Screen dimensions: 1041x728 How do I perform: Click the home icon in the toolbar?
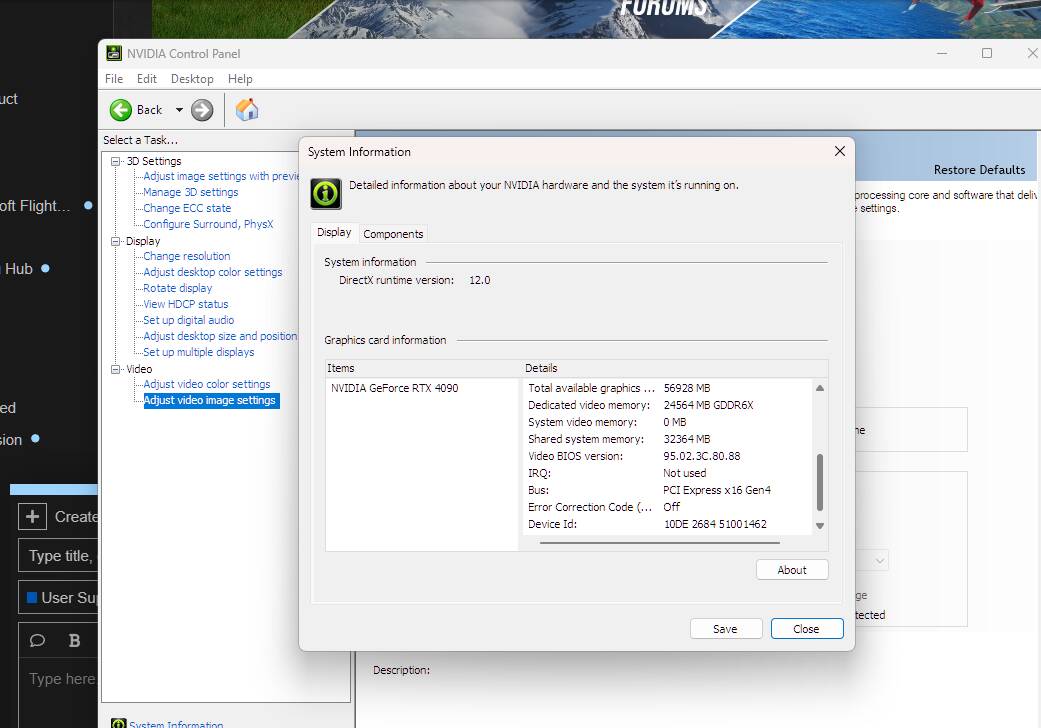coord(246,110)
